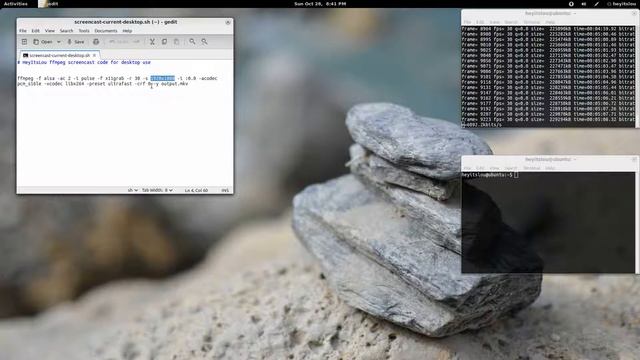Open gedit's Edit menu
Screen dimensions: 640x360
point(36,31)
